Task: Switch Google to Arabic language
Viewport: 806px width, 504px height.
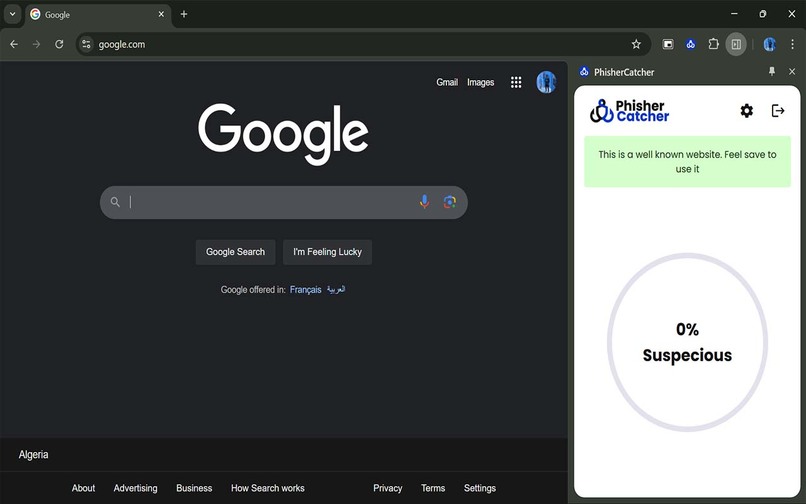Action: pyautogui.click(x=336, y=290)
